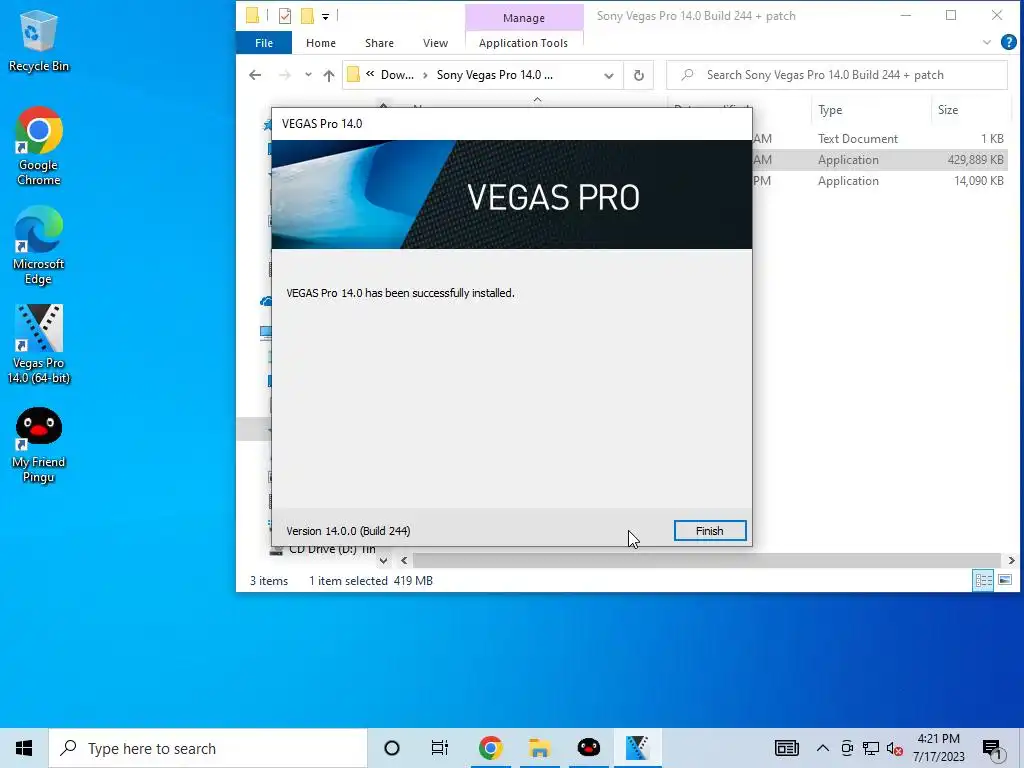
Task: Open the Windows Start menu
Action: [24, 748]
